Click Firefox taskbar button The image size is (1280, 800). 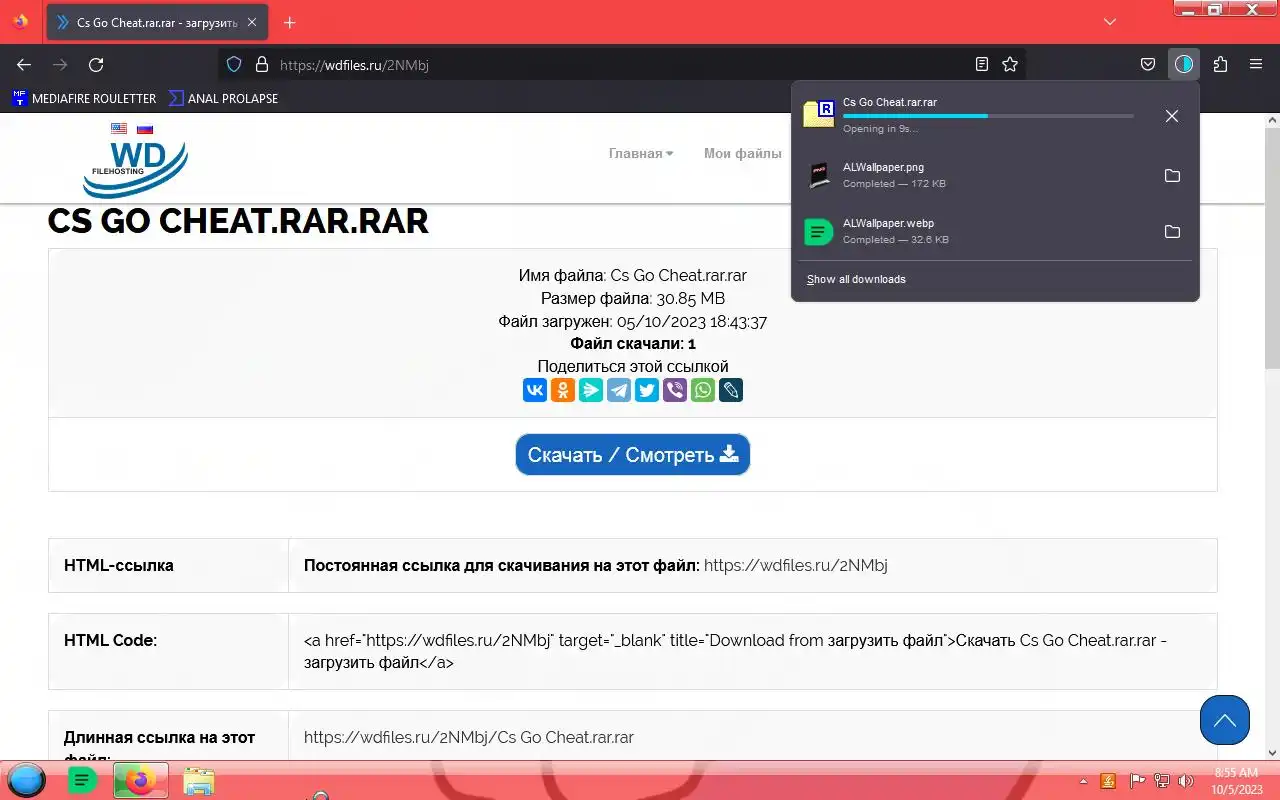[x=140, y=780]
